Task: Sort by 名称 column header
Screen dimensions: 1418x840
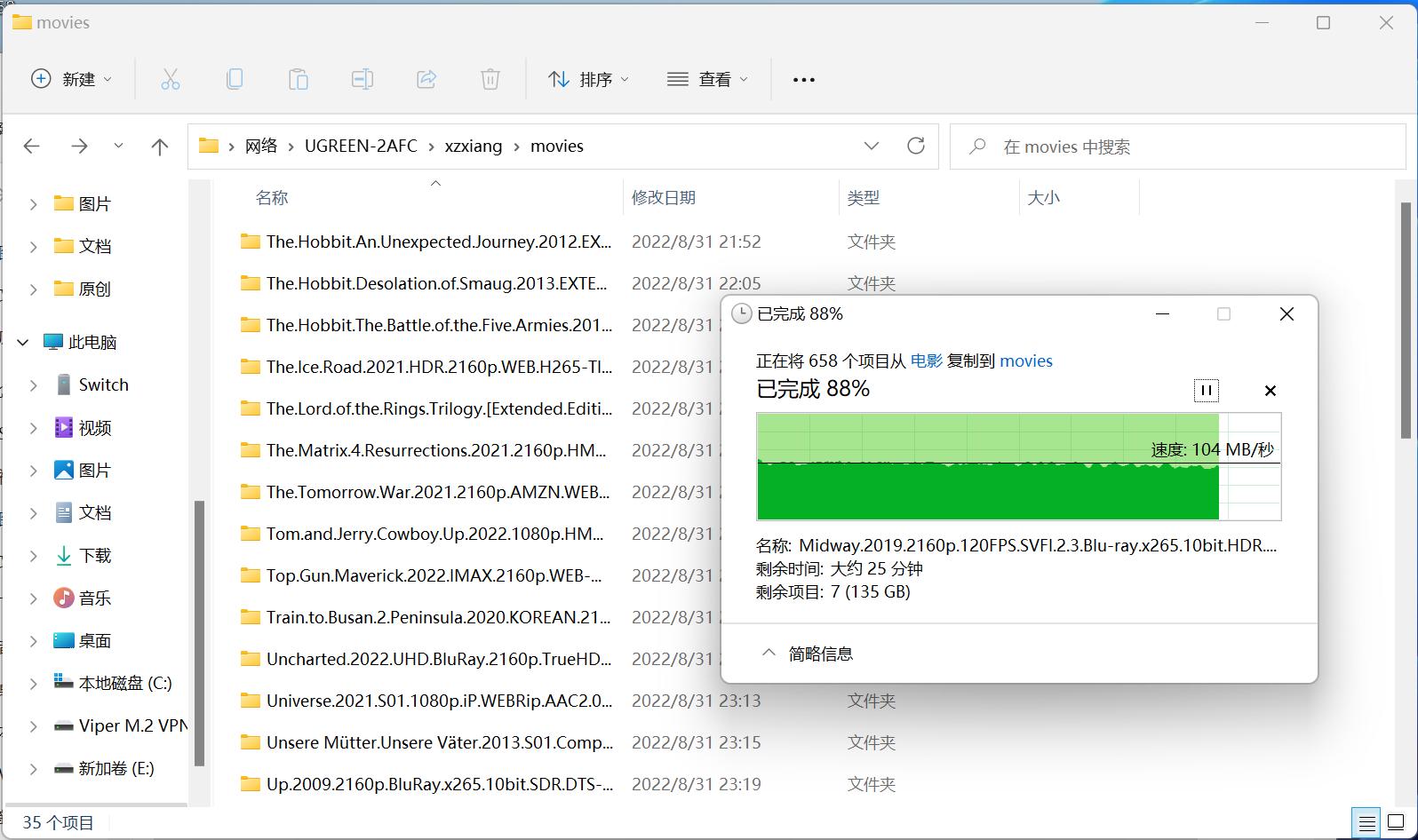Action: pyautogui.click(x=272, y=198)
